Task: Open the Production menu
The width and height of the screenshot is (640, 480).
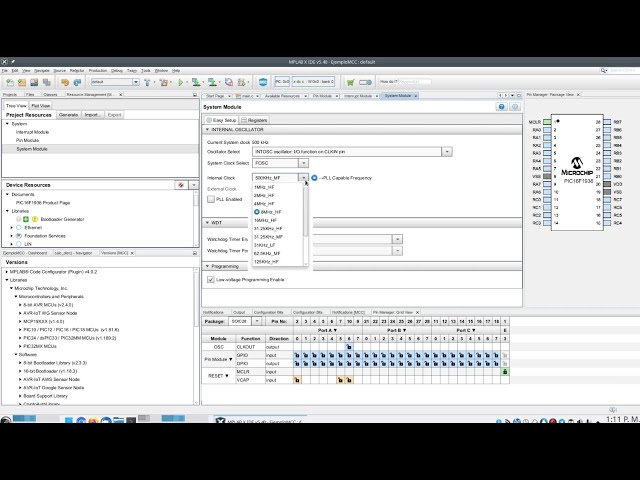Action: (98, 71)
